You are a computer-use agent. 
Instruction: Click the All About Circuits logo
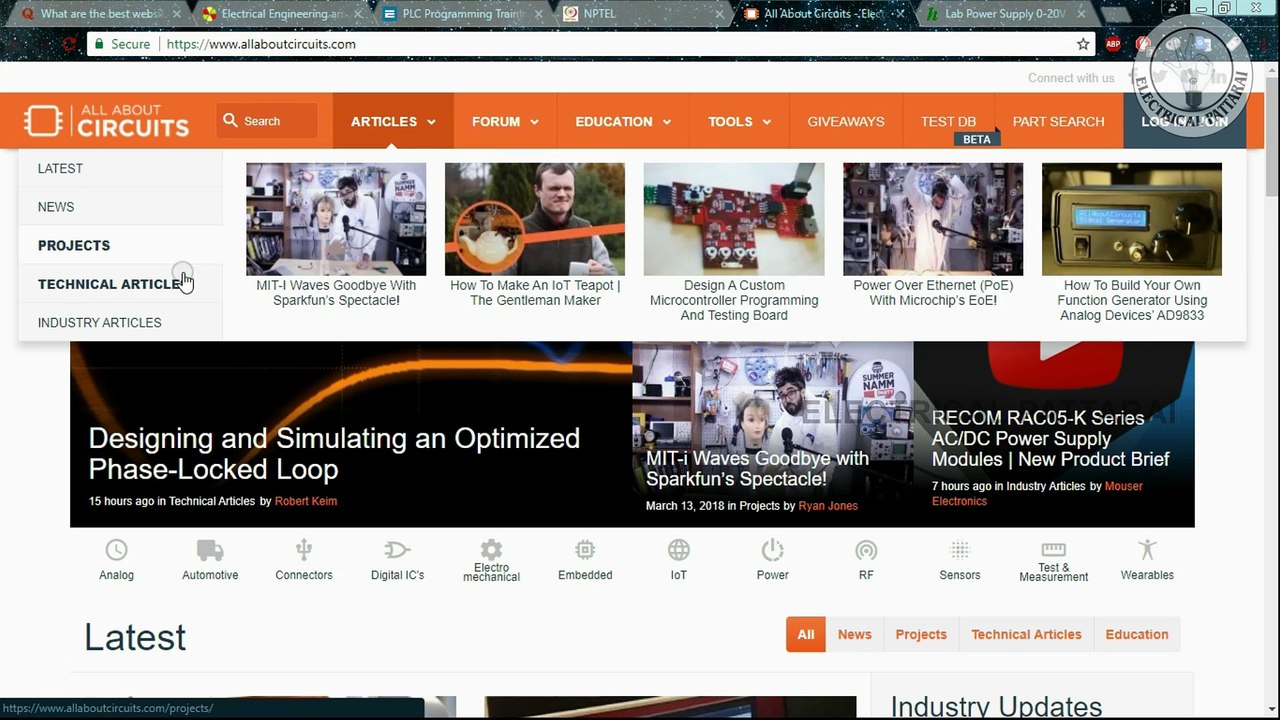pos(106,120)
